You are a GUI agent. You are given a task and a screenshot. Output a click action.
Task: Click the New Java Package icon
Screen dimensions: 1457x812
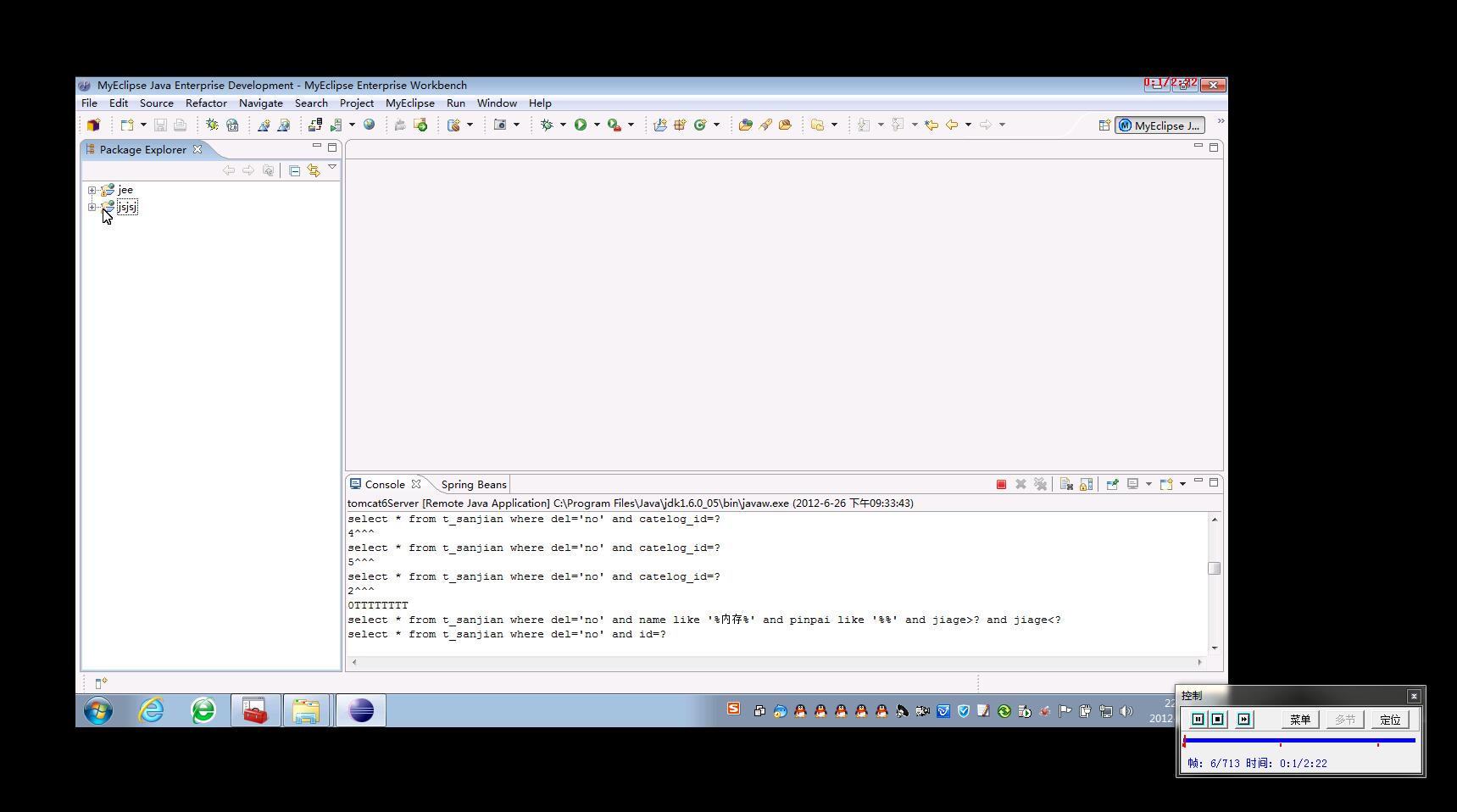point(680,125)
